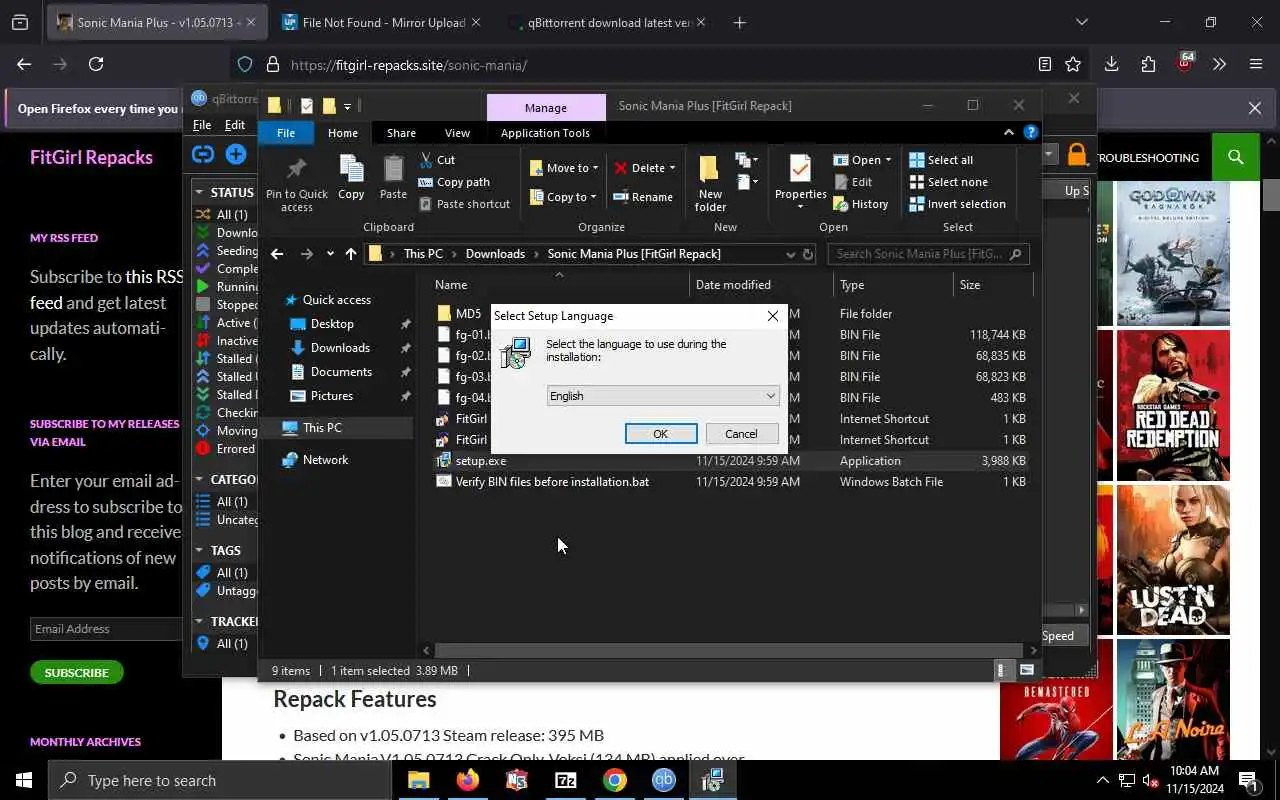Cancel the Select Setup Language dialog
The image size is (1280, 800).
click(x=741, y=434)
